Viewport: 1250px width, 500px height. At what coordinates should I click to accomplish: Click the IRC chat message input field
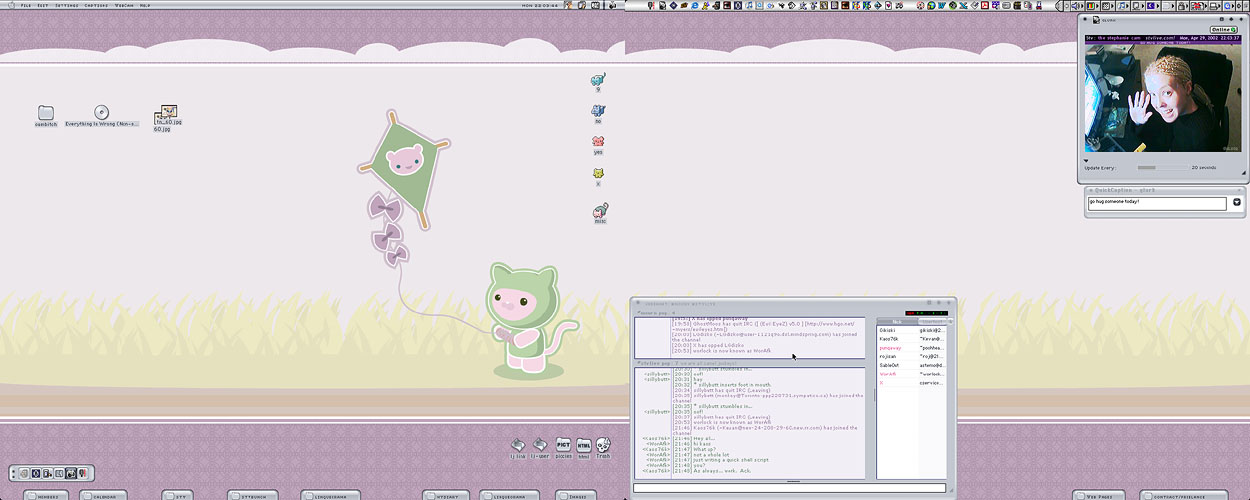pyautogui.click(x=788, y=488)
